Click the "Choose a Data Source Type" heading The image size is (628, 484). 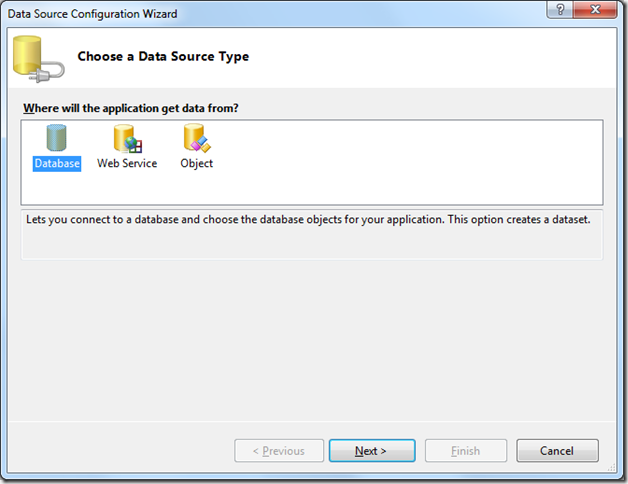click(x=163, y=57)
